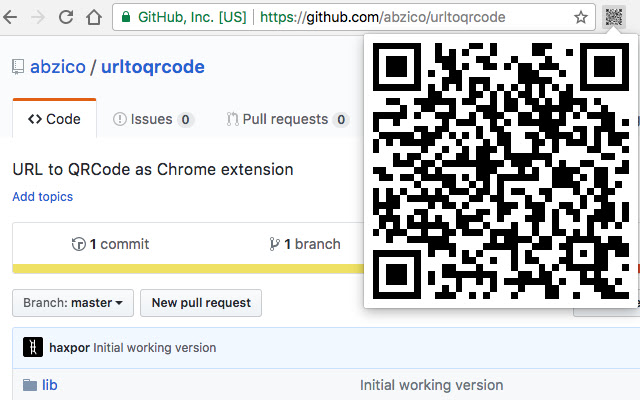
Task: Click the branch fork icon
Action: (274, 244)
